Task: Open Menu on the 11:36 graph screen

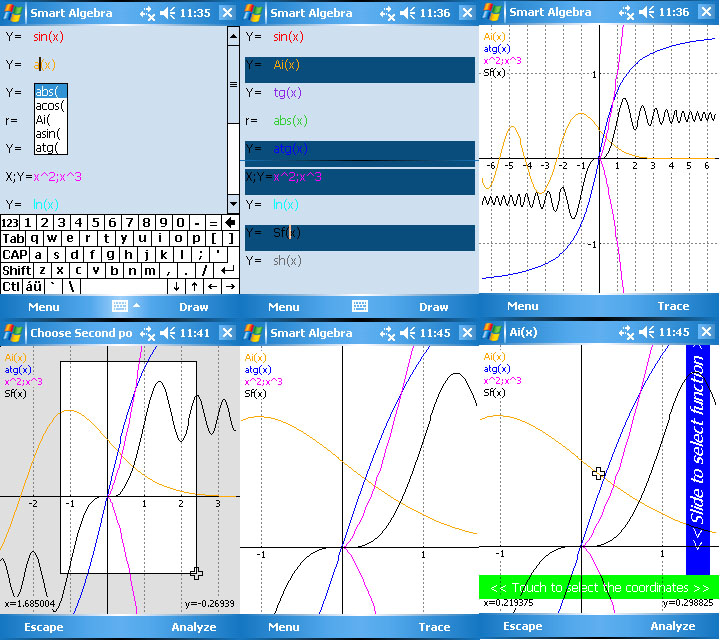Action: click(523, 306)
